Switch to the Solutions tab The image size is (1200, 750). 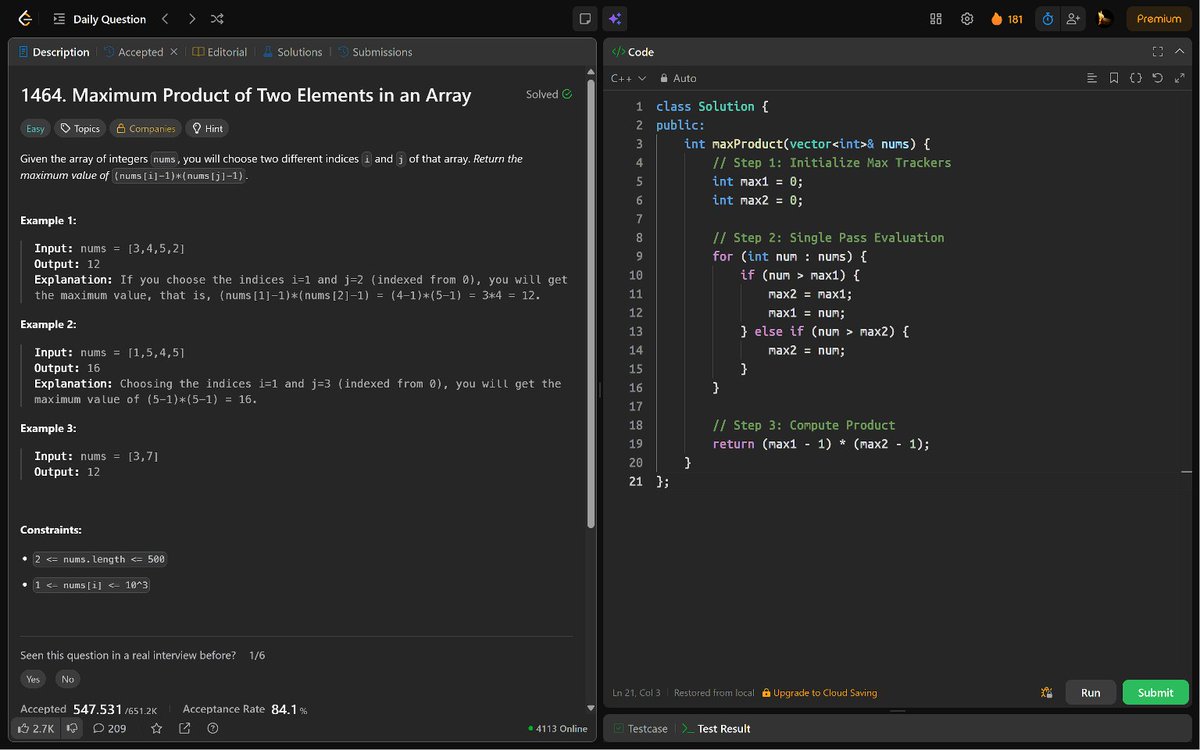point(292,52)
